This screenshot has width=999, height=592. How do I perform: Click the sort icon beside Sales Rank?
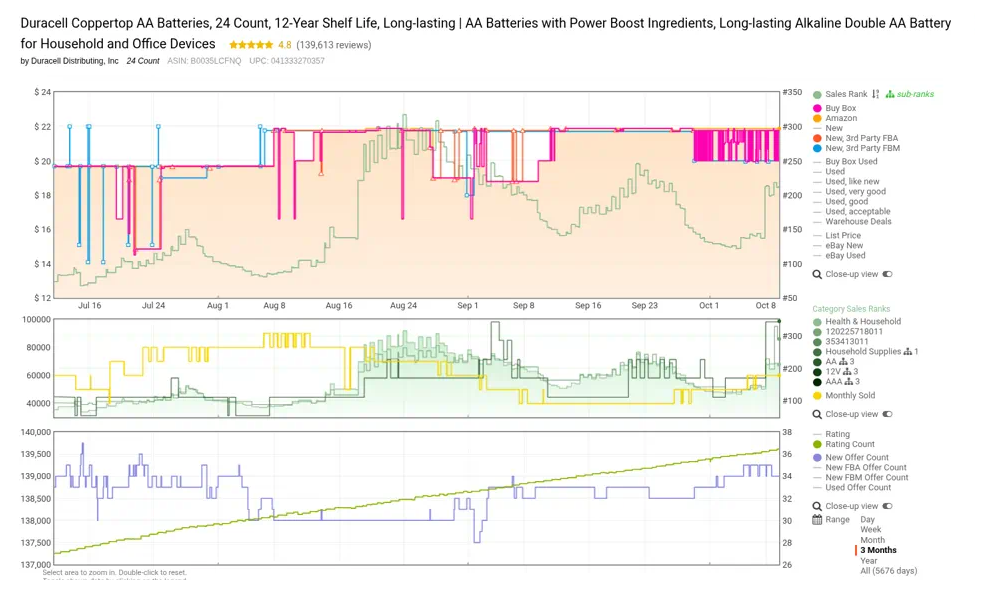[x=875, y=94]
